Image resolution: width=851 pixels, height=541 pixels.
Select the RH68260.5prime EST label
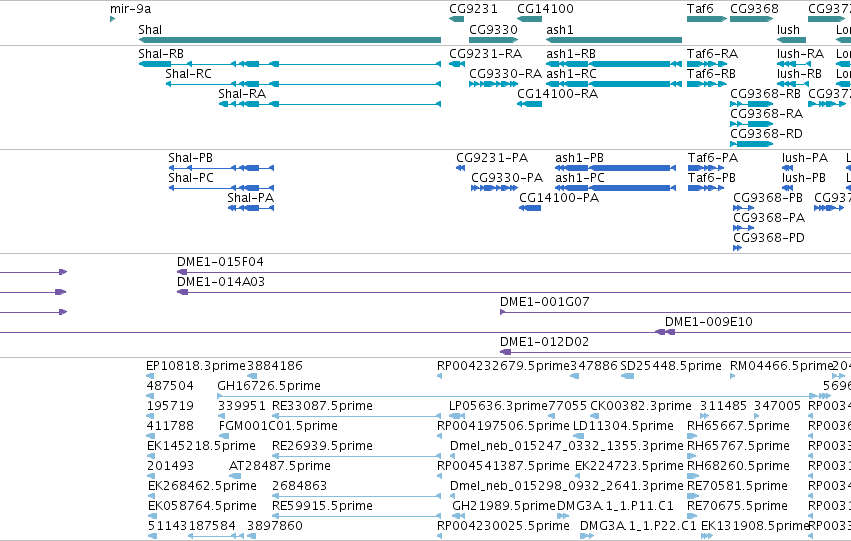738,467
